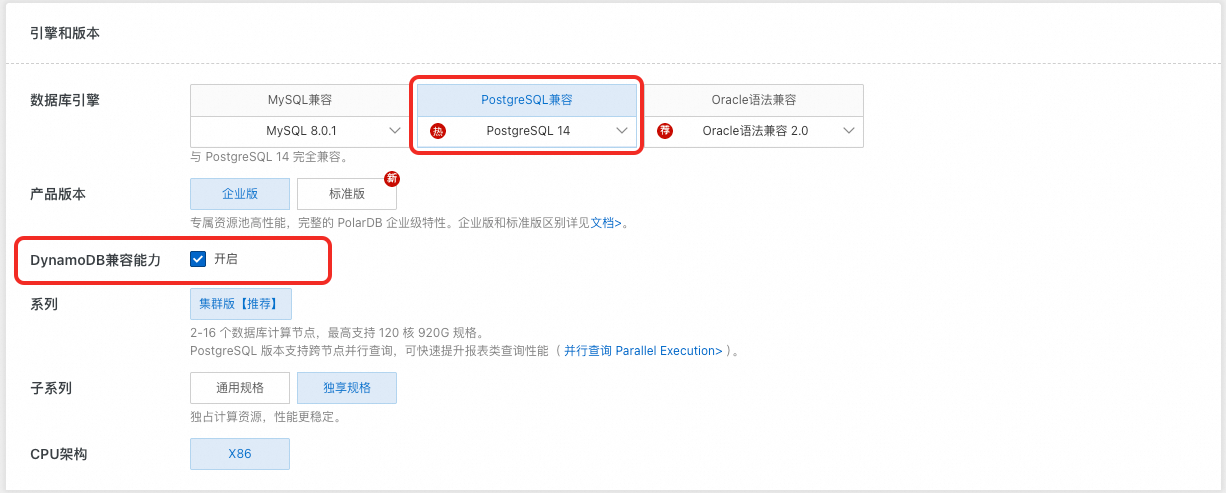
Task: Click the CPU架构 label
Action: point(59,454)
